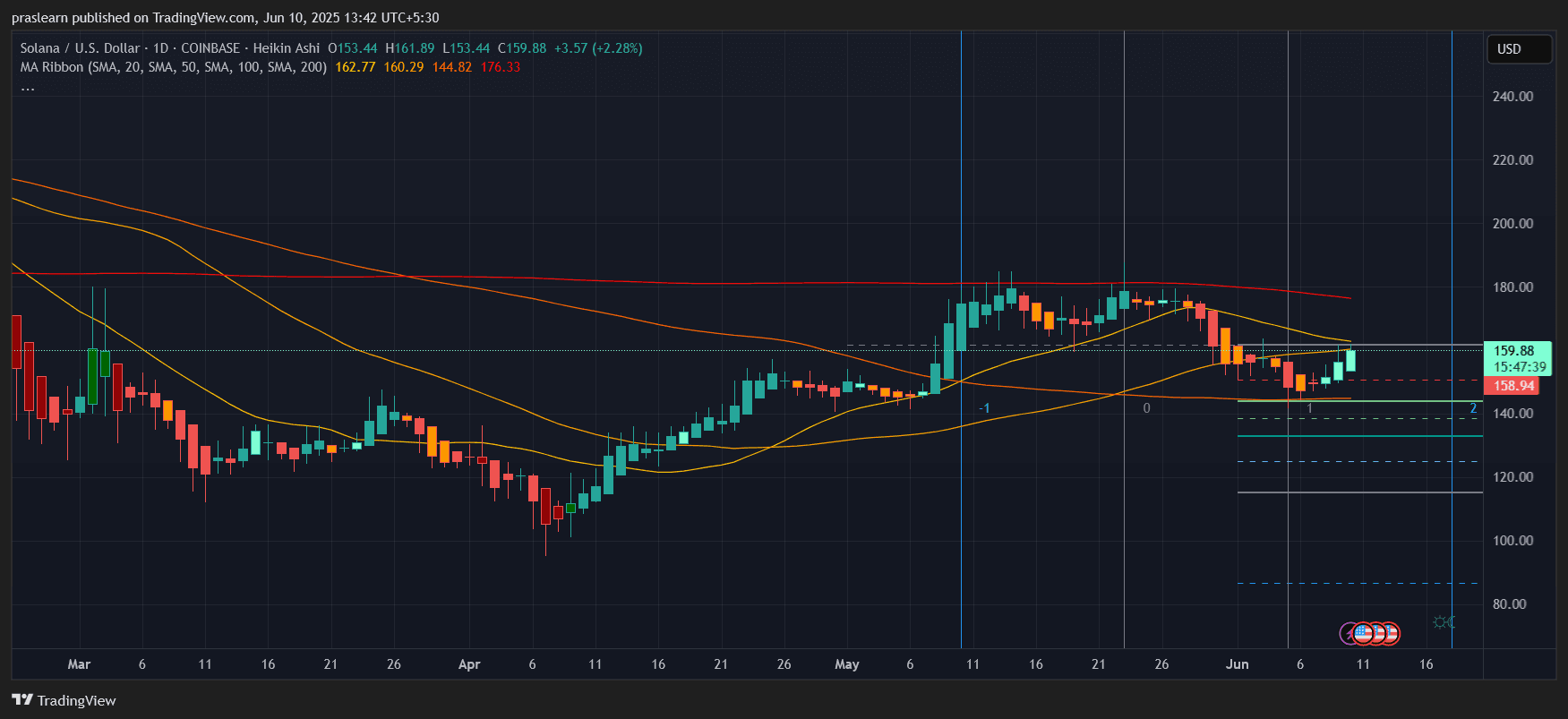Click the blue '2' time zone label
Screen dimensions: 1568x719
[x=1473, y=408]
